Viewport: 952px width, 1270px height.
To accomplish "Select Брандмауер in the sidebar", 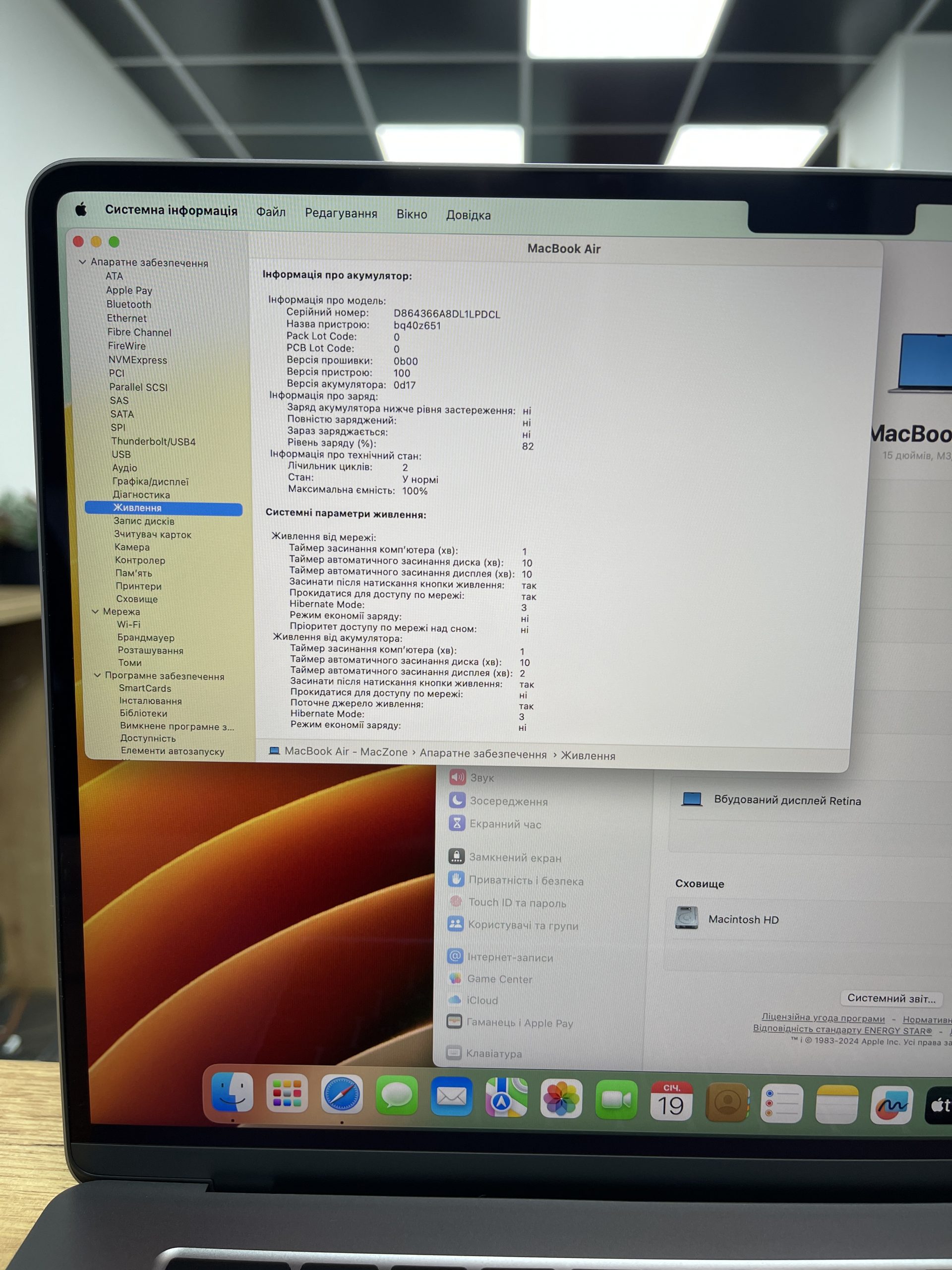I will 146,638.
